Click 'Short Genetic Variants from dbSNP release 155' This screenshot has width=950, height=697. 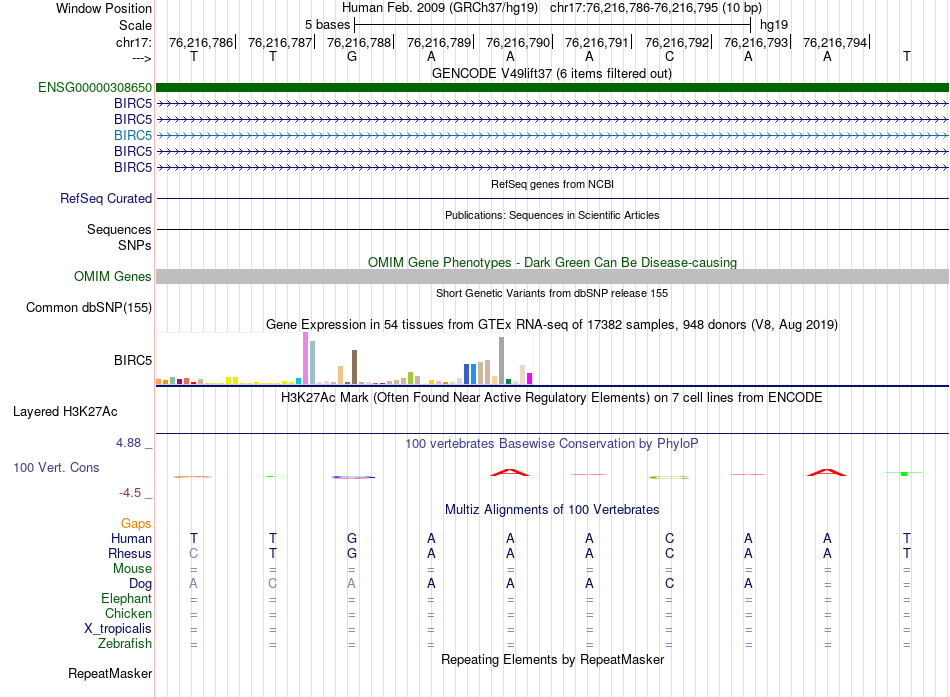click(x=552, y=293)
